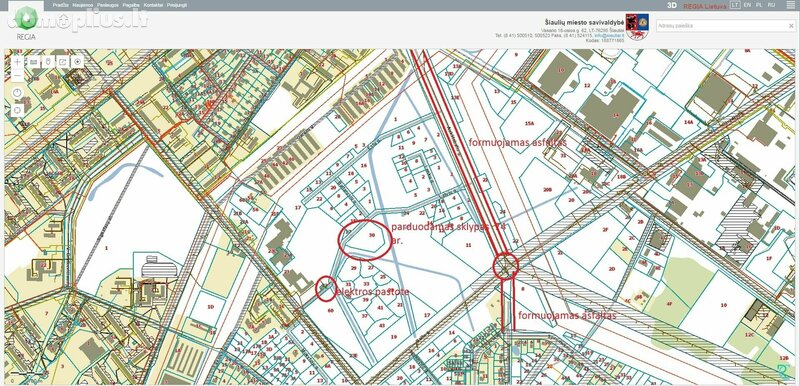The image size is (800, 386).
Task: Open the Pagalba menu item
Action: tap(131, 5)
